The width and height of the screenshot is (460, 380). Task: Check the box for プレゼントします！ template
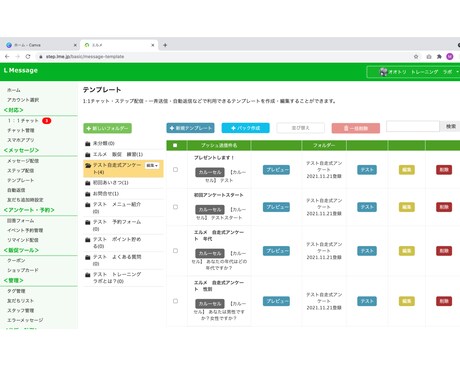pos(175,170)
